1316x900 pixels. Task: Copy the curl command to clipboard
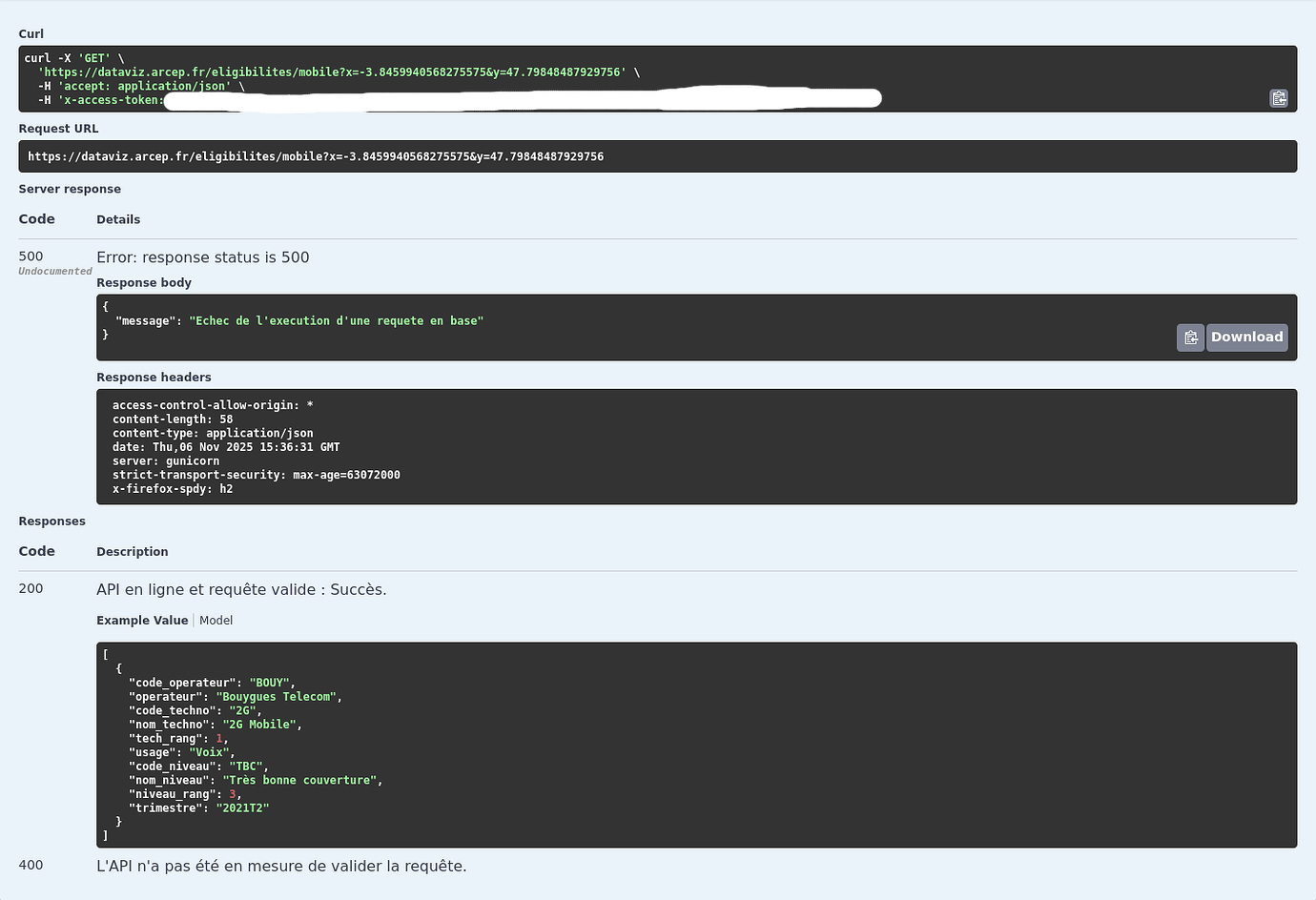click(1278, 98)
